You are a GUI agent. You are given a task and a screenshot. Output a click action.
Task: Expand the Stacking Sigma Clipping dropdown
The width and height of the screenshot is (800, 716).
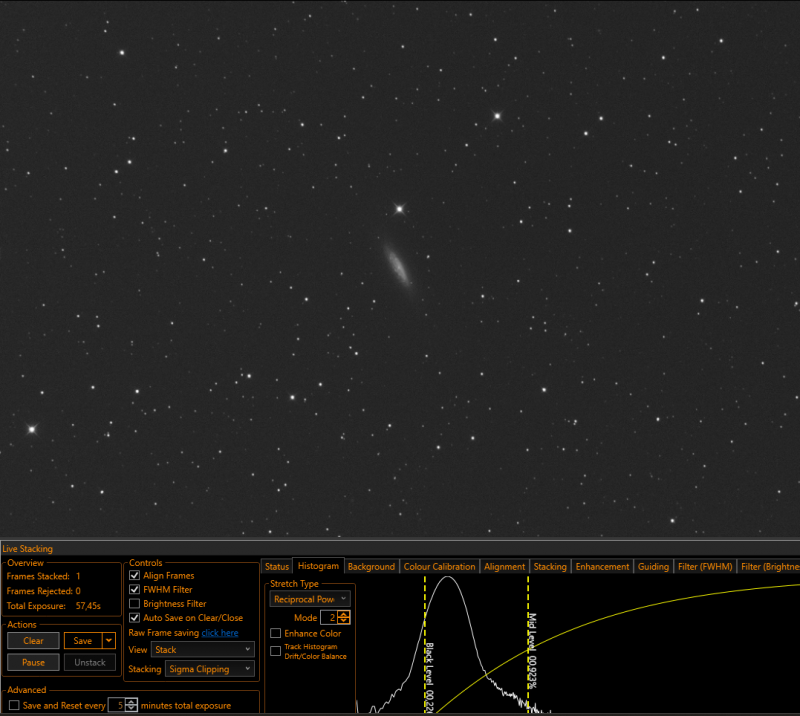210,669
